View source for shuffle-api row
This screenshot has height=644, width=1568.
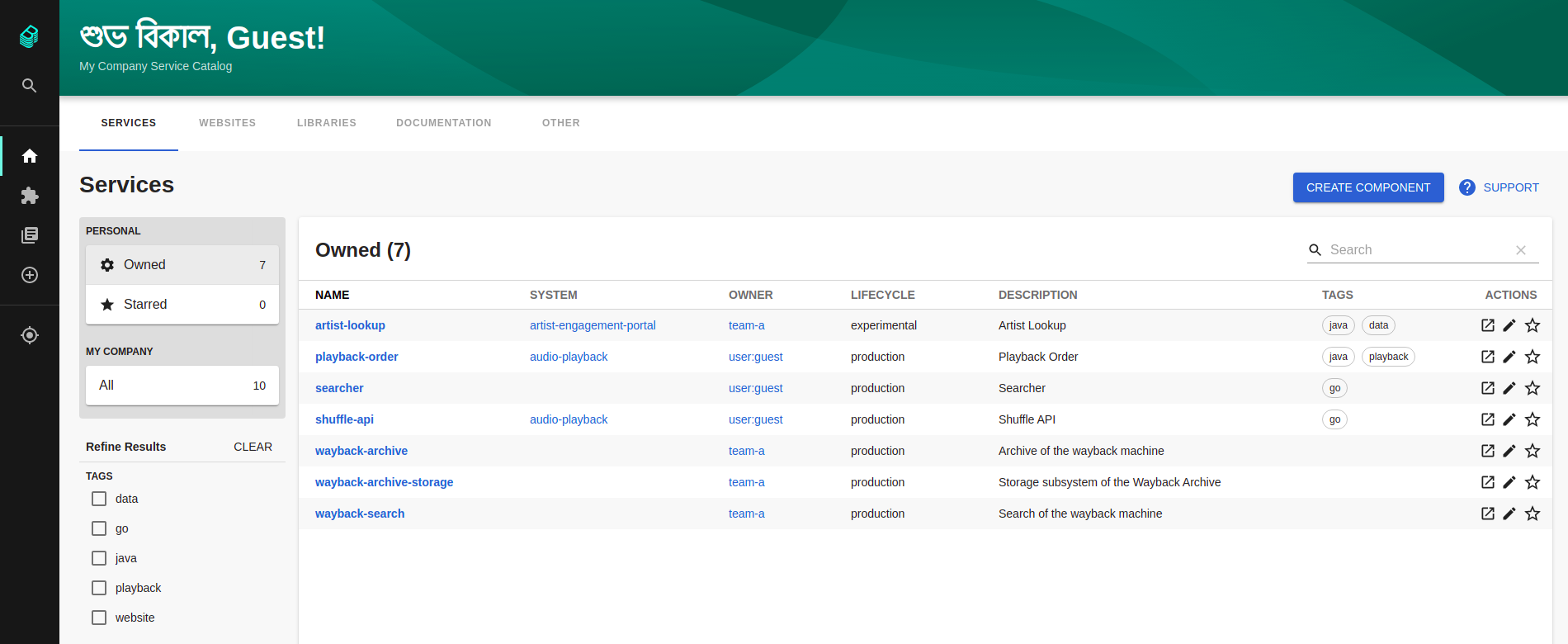point(1488,419)
